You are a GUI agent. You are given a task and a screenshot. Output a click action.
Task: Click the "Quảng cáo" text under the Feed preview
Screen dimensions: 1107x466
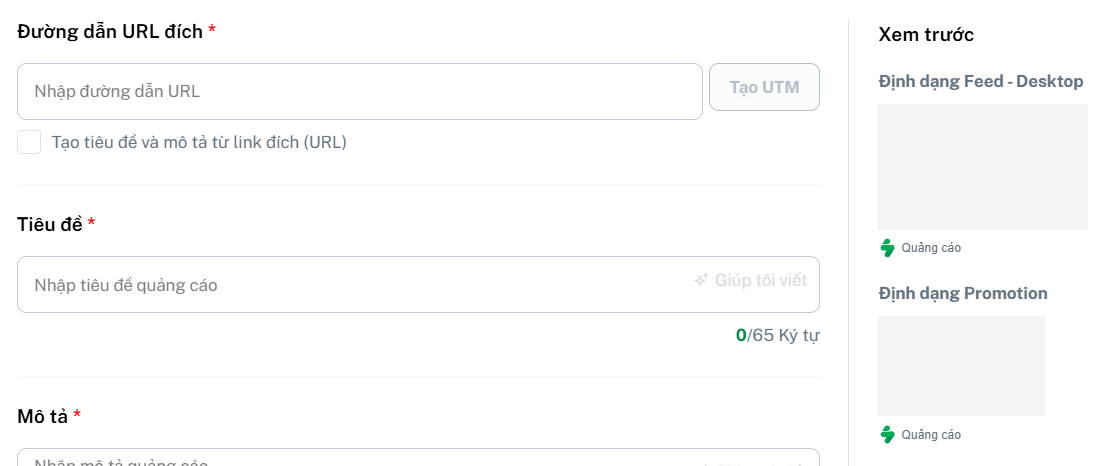pos(931,249)
